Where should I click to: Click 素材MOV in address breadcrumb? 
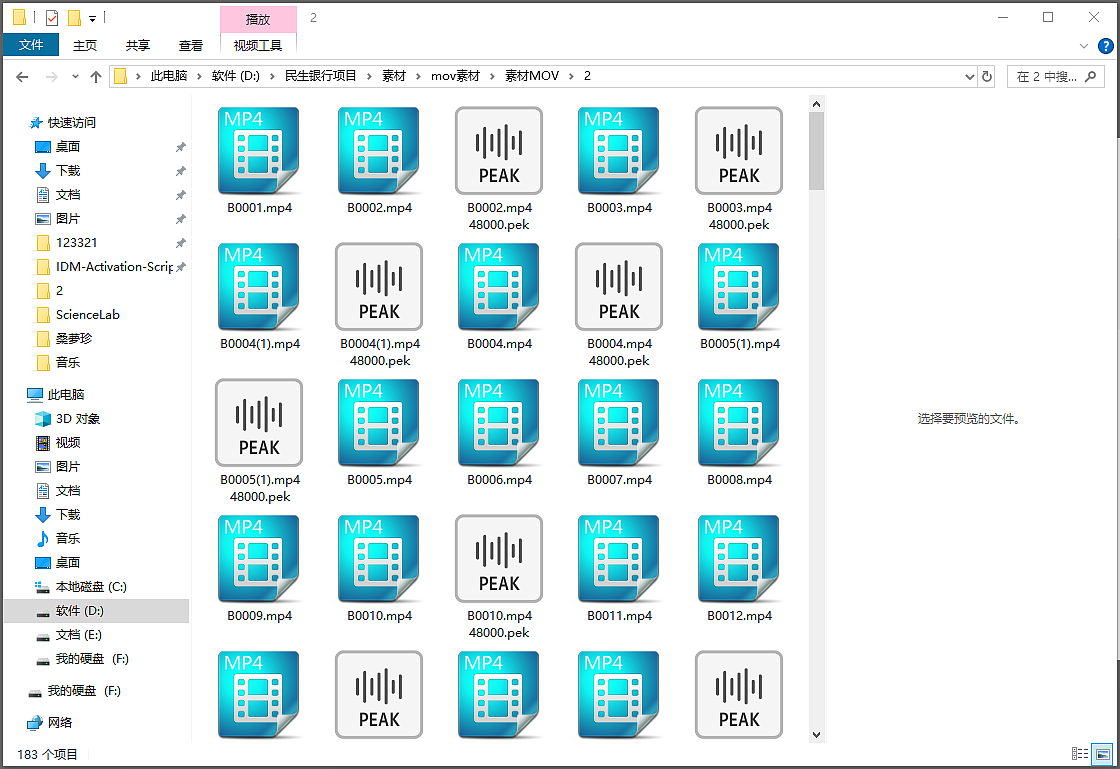coord(532,76)
